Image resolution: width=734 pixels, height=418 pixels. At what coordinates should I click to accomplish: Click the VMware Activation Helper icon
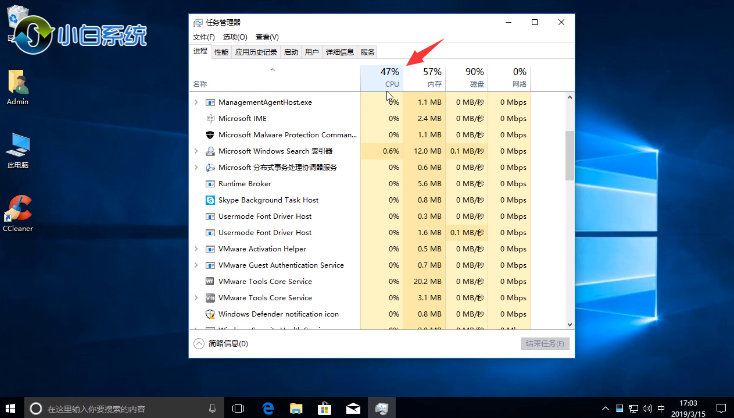(x=210, y=249)
